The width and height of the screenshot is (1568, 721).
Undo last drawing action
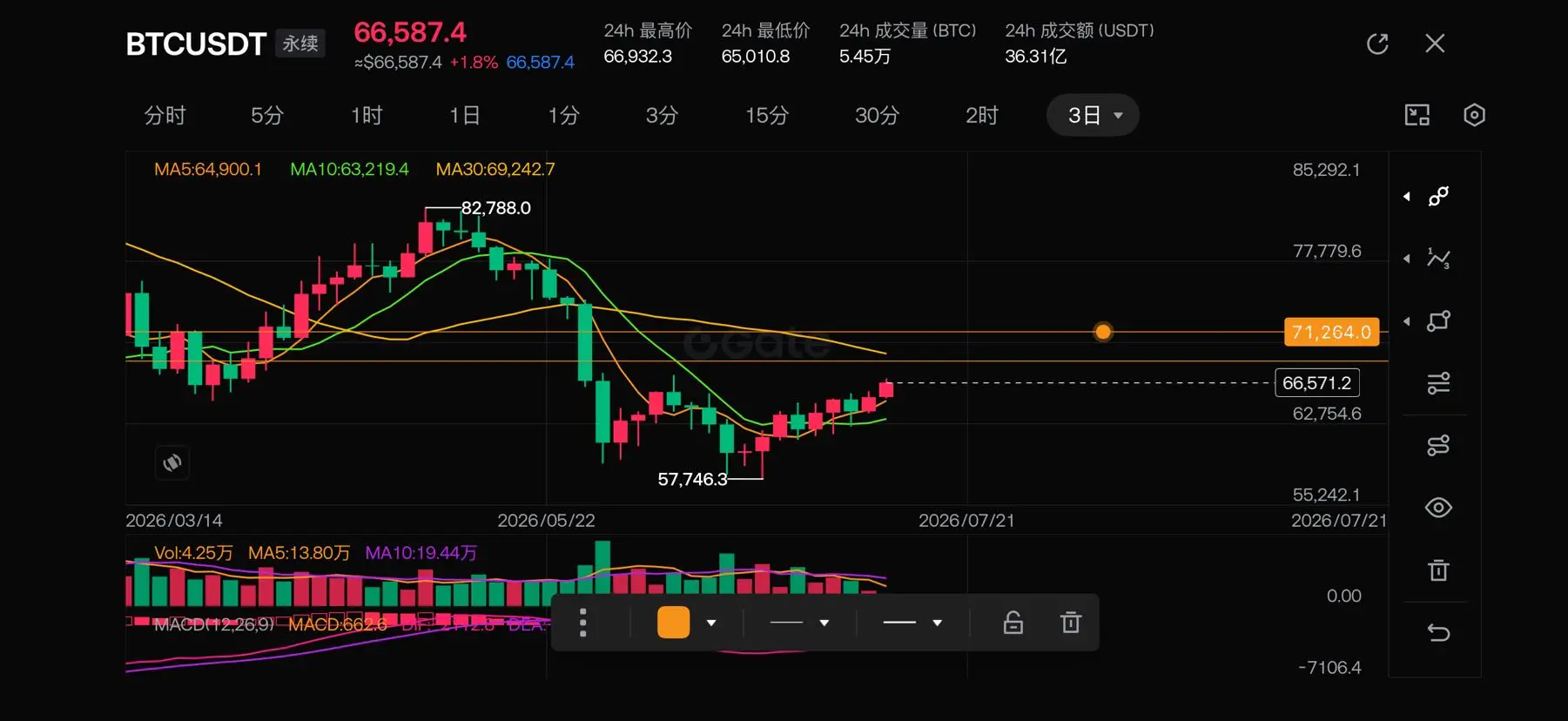click(x=1438, y=633)
